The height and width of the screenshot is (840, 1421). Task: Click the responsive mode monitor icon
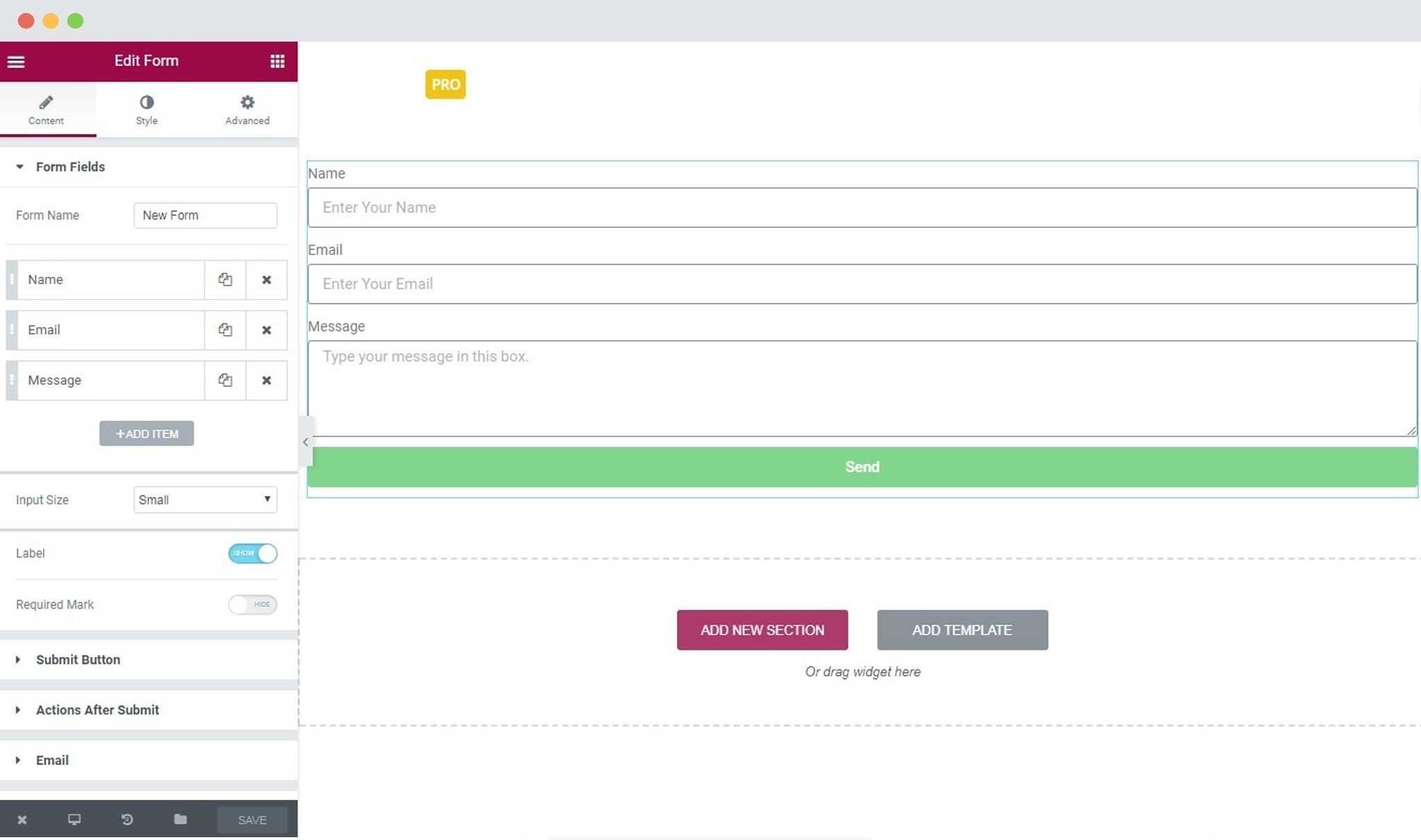coord(74,819)
